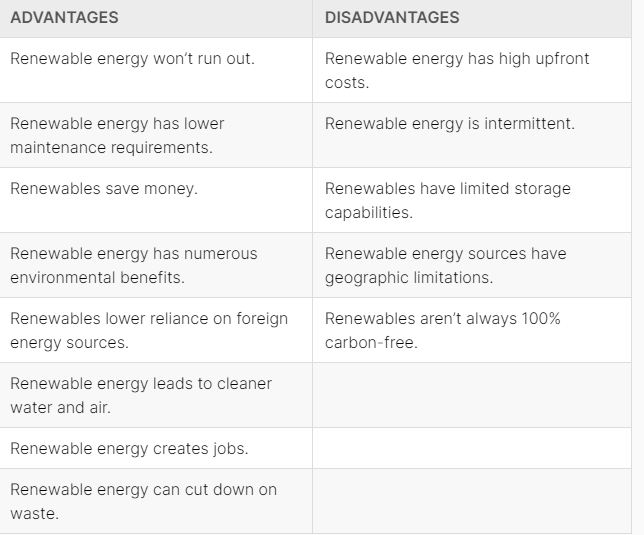Select the "Renewables save money" cell
The width and height of the screenshot is (644, 535).
[x=104, y=188]
